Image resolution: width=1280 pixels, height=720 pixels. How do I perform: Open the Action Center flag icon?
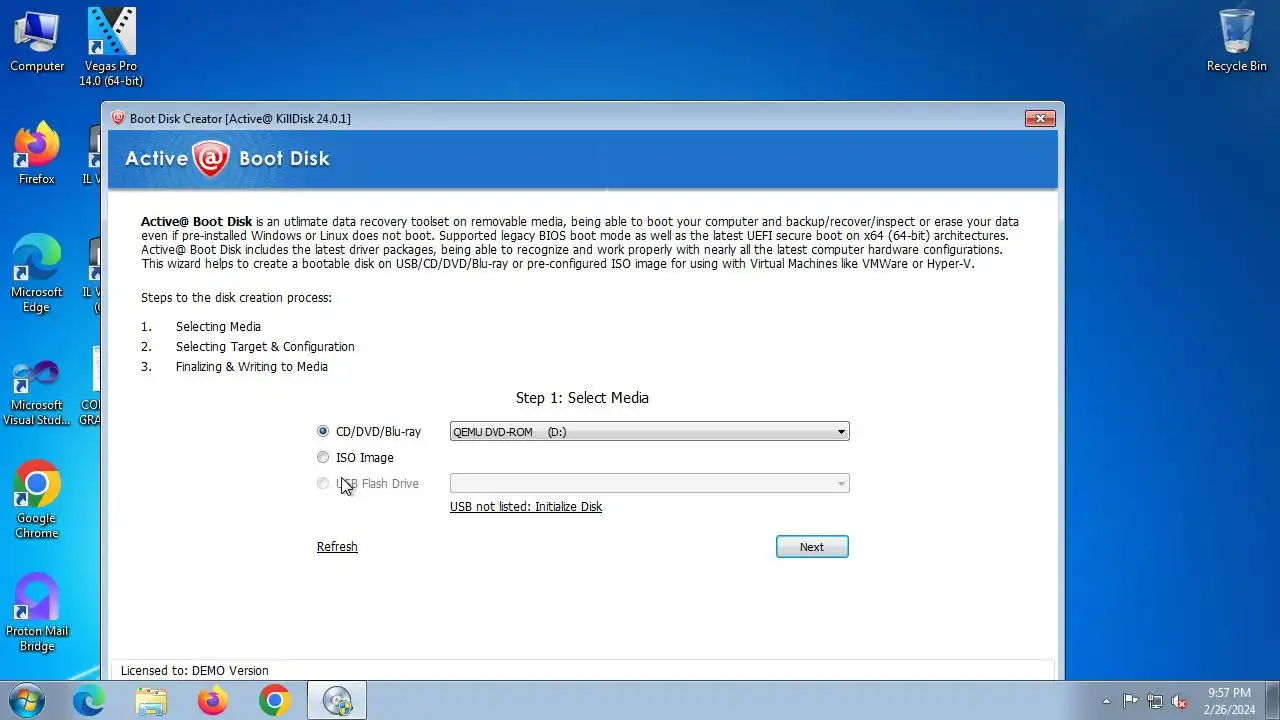[x=1130, y=701]
